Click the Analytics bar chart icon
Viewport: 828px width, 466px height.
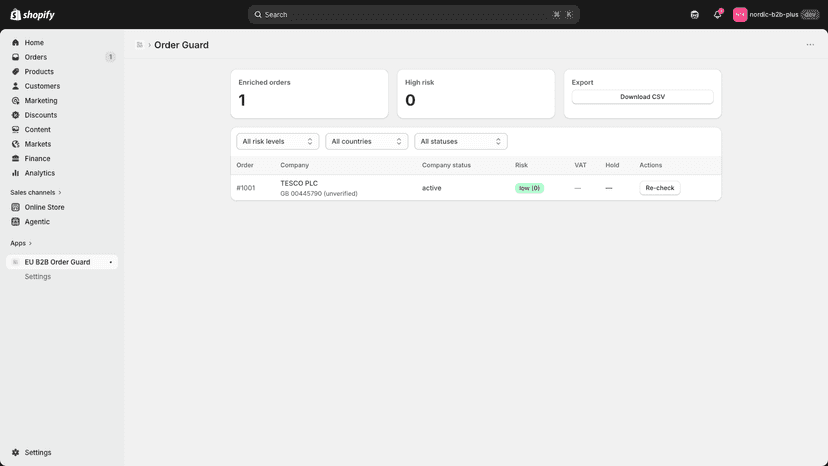(x=15, y=173)
